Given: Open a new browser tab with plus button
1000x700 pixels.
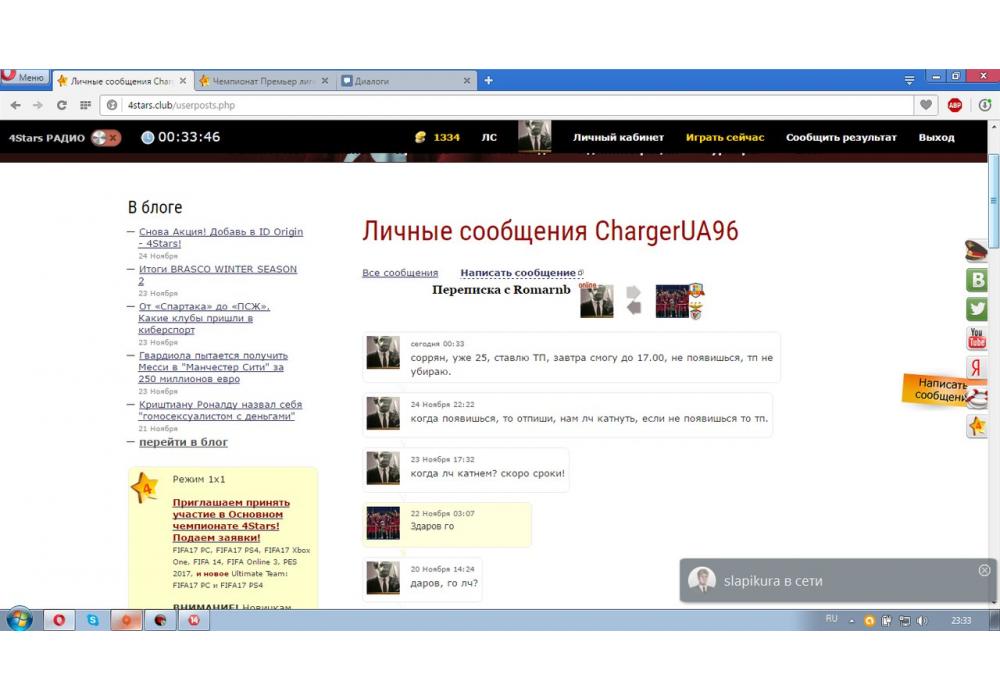Looking at the screenshot, I should [x=489, y=81].
